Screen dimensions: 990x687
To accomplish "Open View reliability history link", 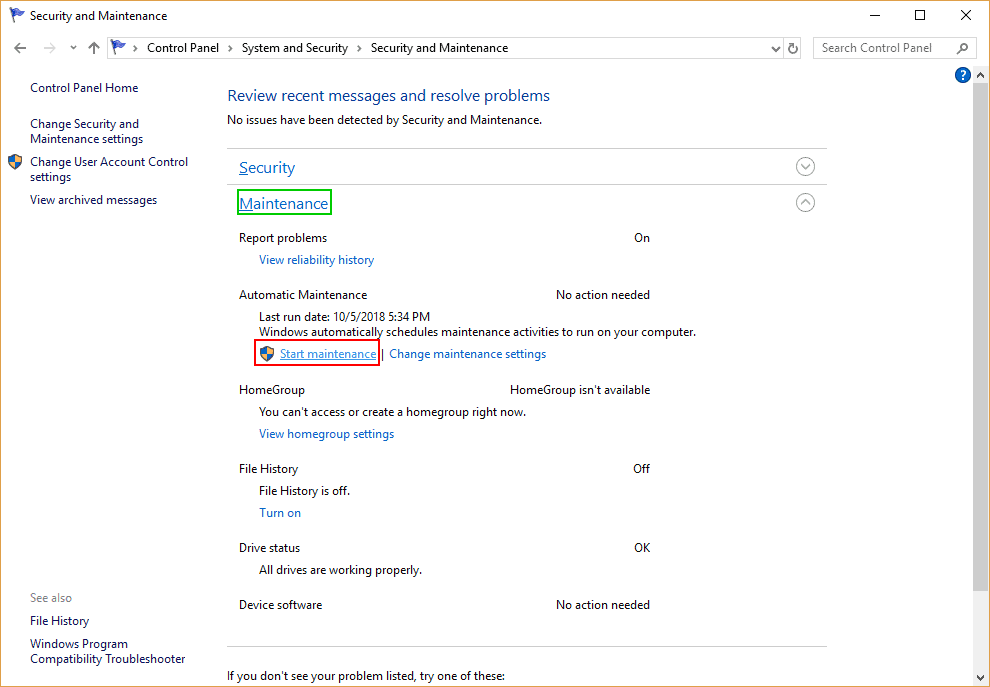I will pyautogui.click(x=316, y=260).
